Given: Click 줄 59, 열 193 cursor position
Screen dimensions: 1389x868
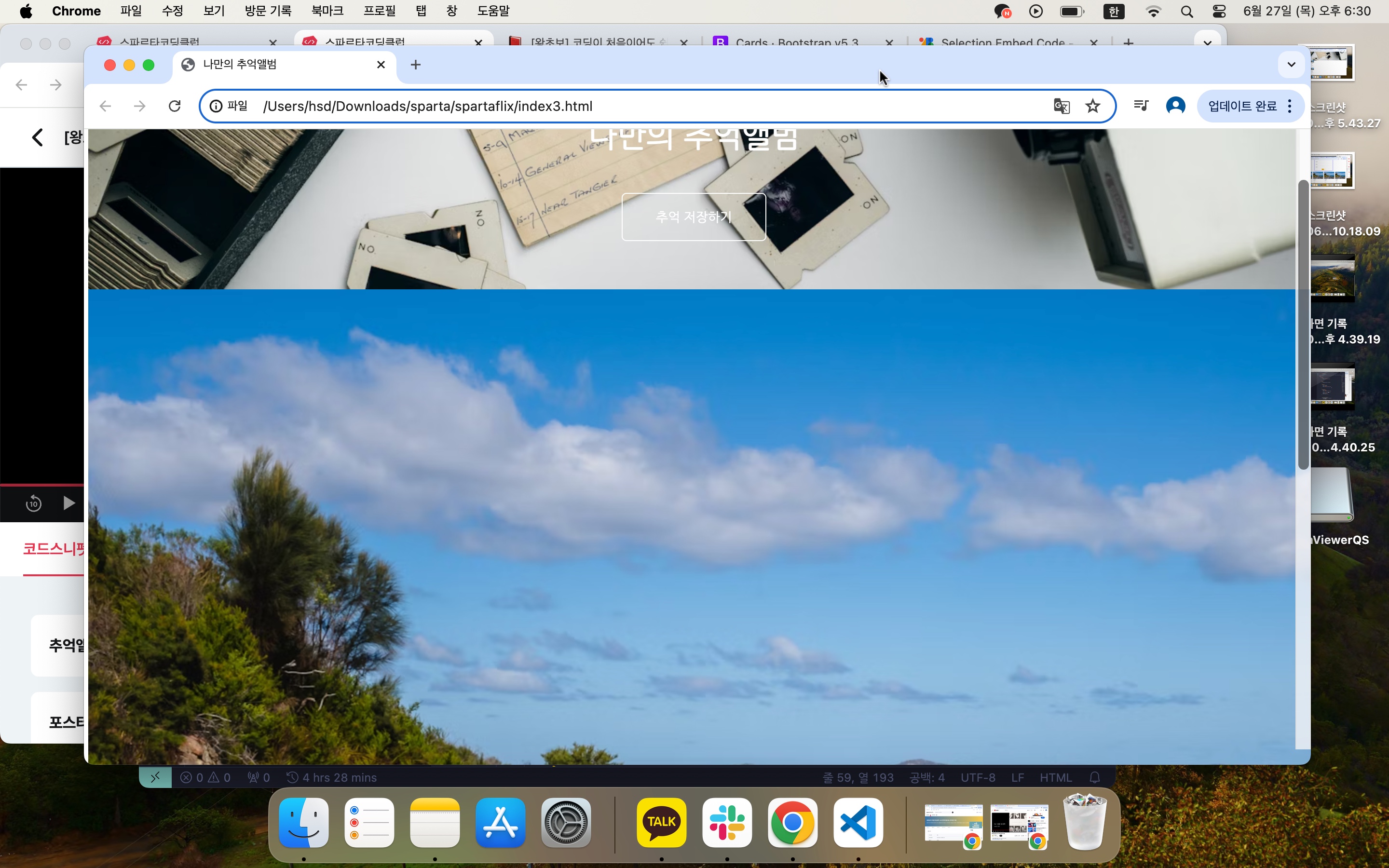Looking at the screenshot, I should point(858,777).
